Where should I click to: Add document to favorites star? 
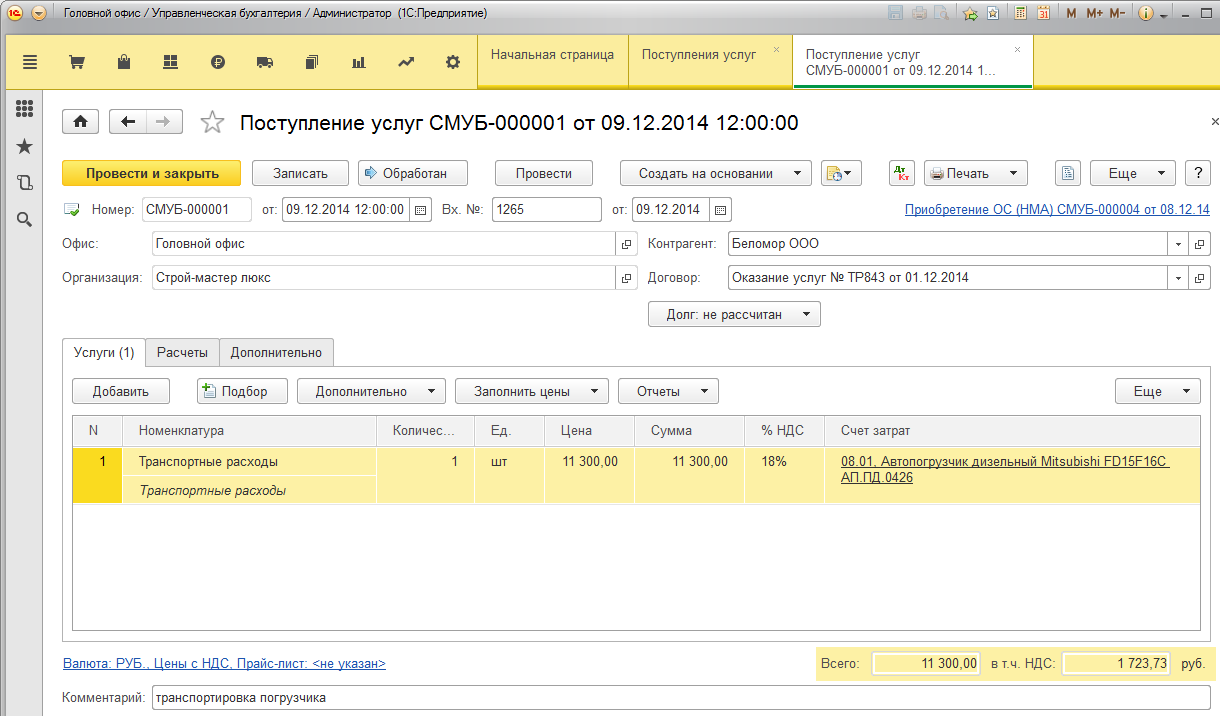[212, 122]
